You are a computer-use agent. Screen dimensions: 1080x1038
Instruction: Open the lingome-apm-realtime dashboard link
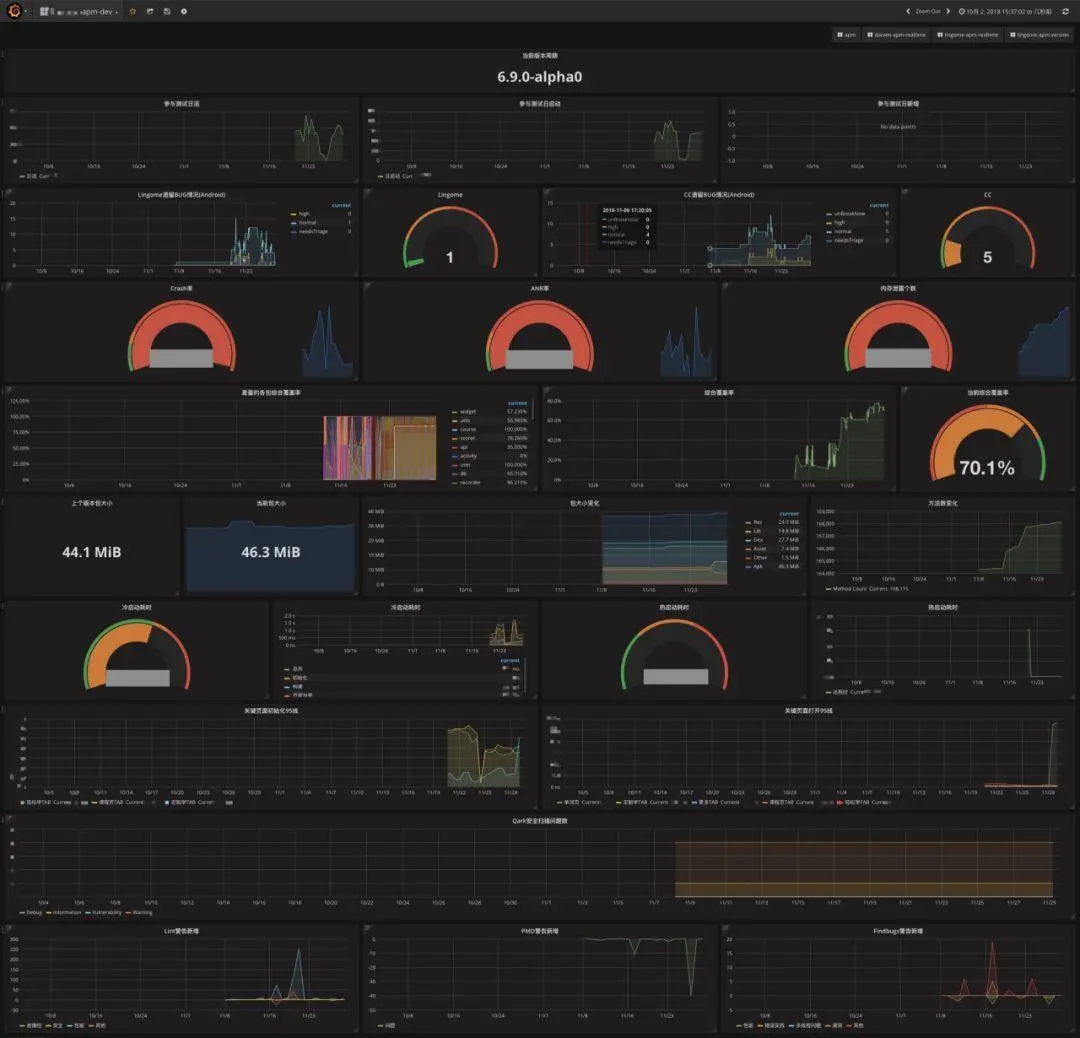point(968,34)
